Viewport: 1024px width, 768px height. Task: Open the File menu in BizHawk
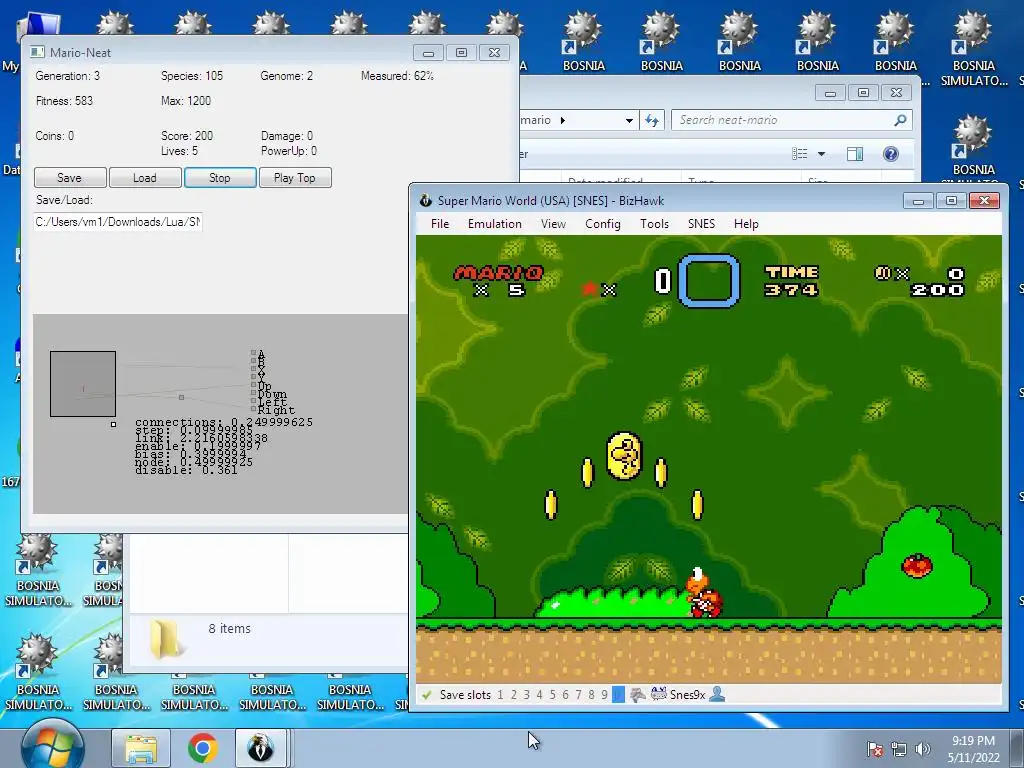pyautogui.click(x=440, y=224)
